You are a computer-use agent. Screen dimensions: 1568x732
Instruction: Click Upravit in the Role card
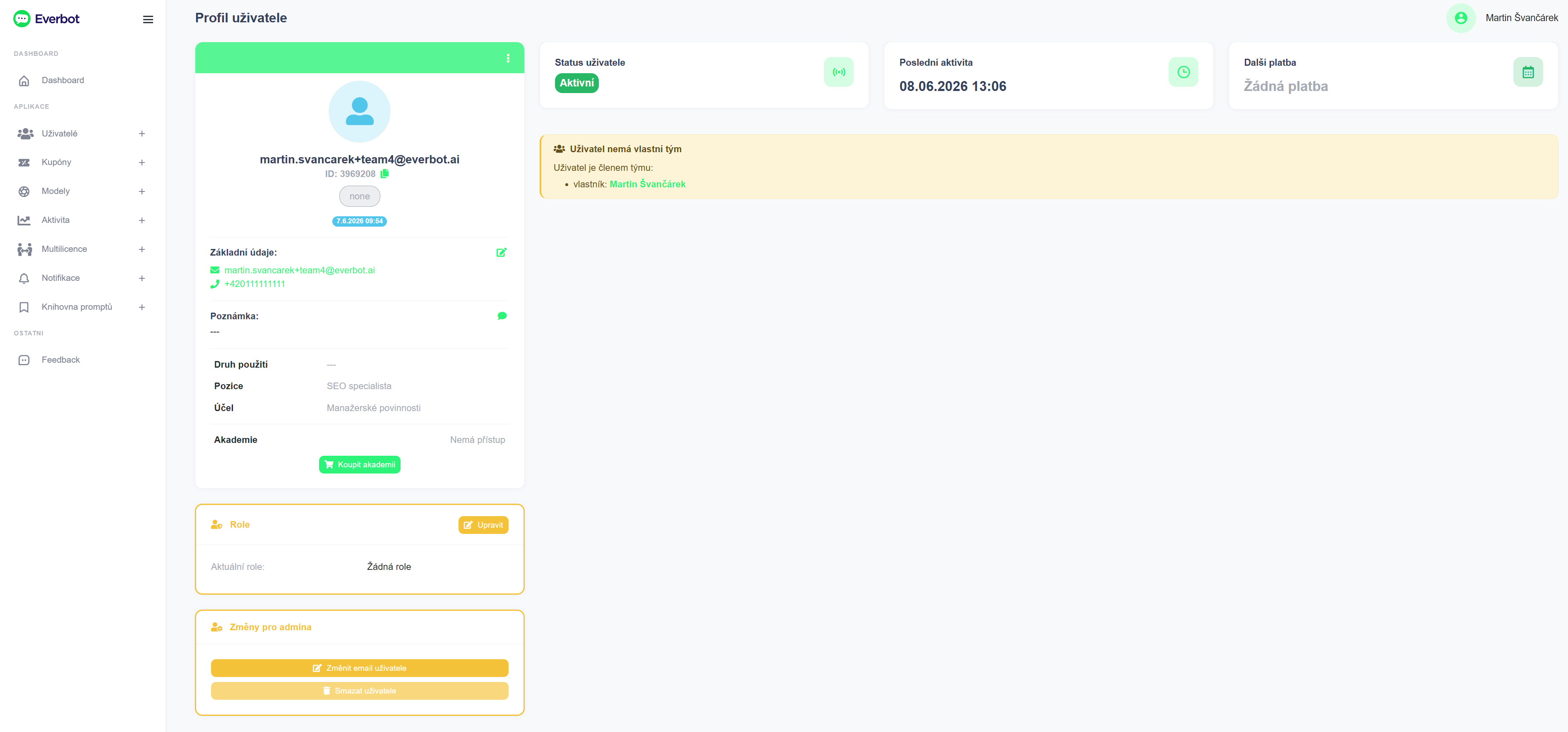(483, 525)
